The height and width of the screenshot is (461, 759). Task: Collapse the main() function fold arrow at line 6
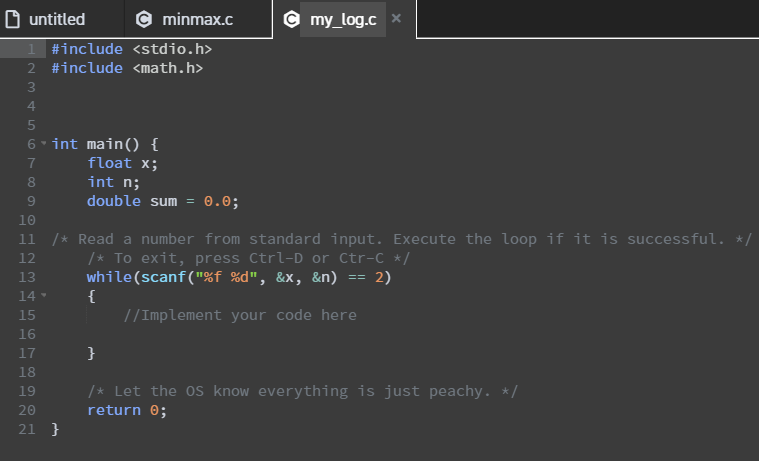click(x=44, y=143)
